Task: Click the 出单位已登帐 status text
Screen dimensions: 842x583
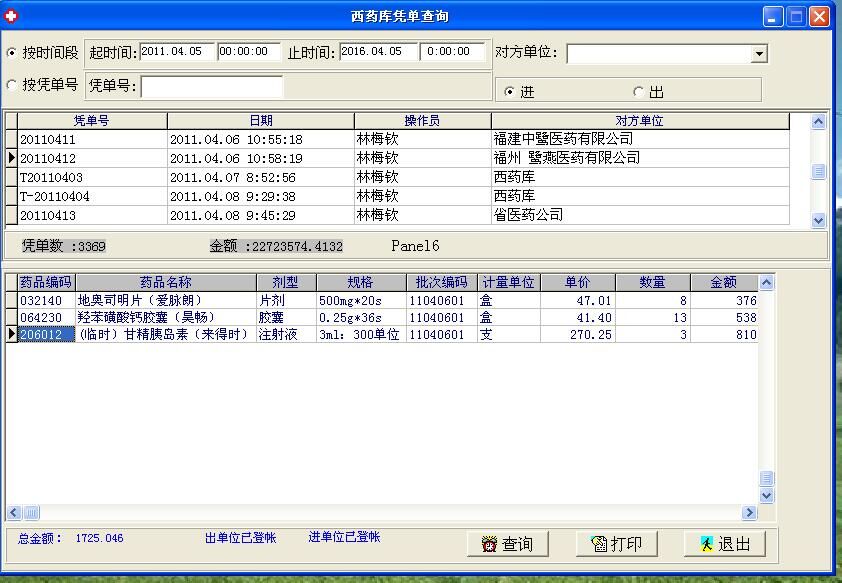Action: click(x=241, y=537)
